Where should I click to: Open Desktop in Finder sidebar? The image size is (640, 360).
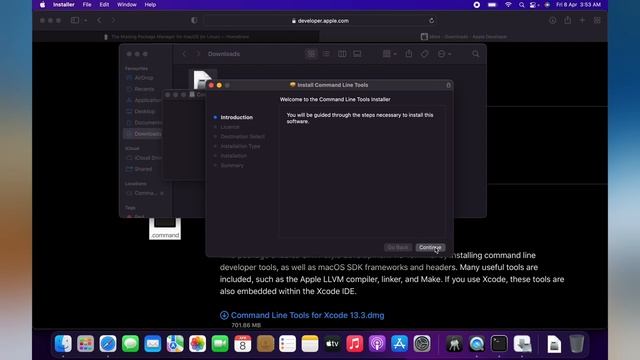point(144,111)
